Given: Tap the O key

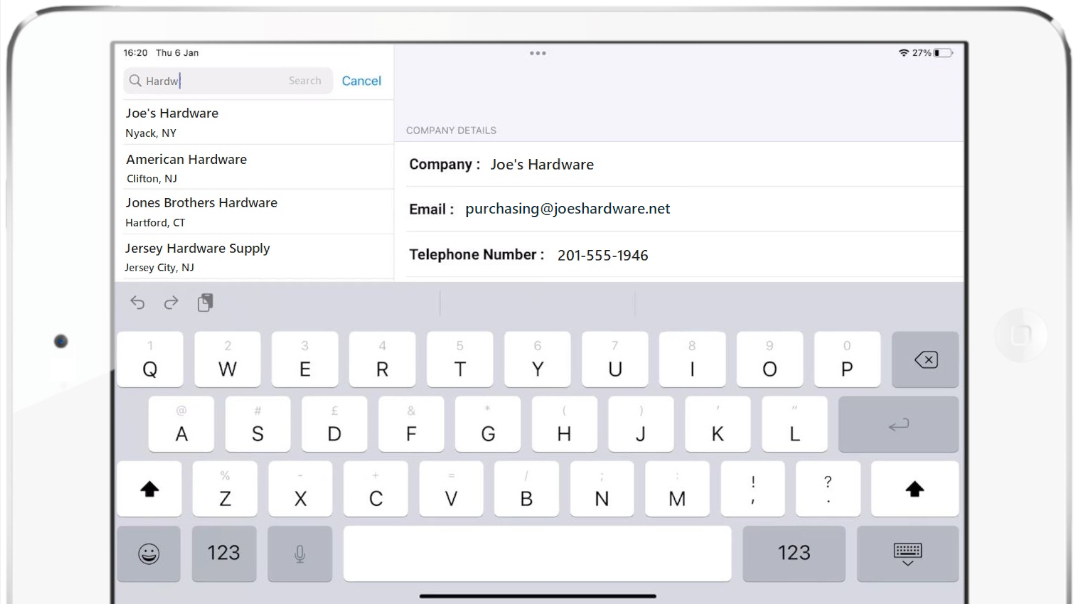Looking at the screenshot, I should pyautogui.click(x=769, y=359).
